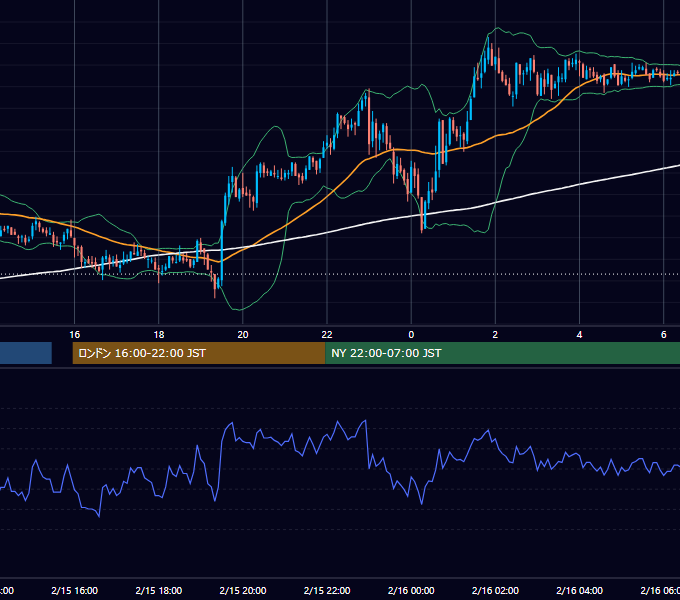Click the '2/15 20:00' label on oscillator axis

243,590
